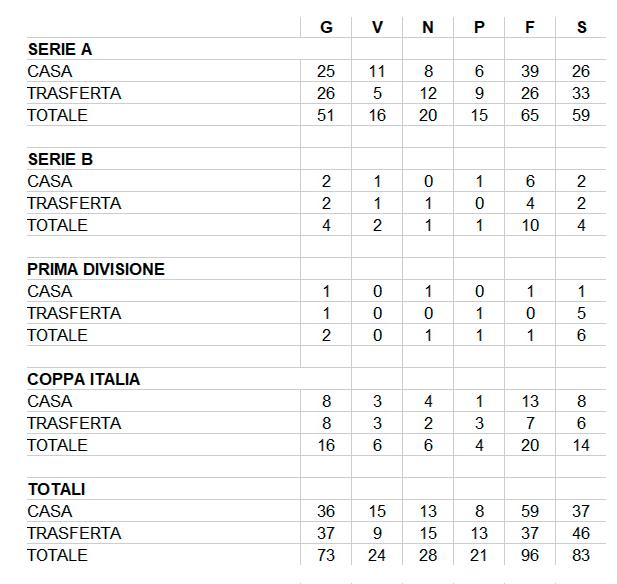The width and height of the screenshot is (617, 584).
Task: Select the N column header
Action: [428, 27]
